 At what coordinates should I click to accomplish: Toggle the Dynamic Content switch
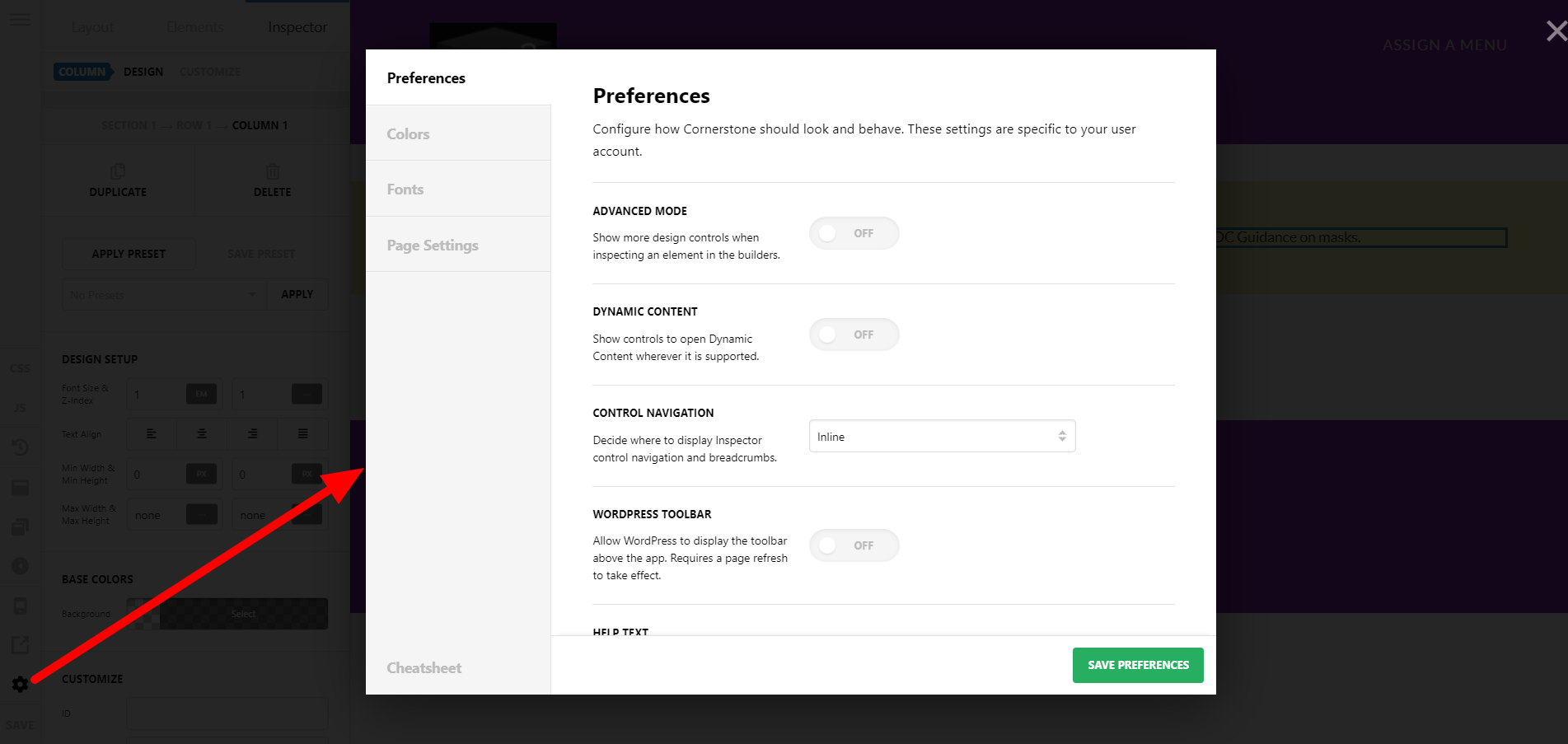[854, 335]
